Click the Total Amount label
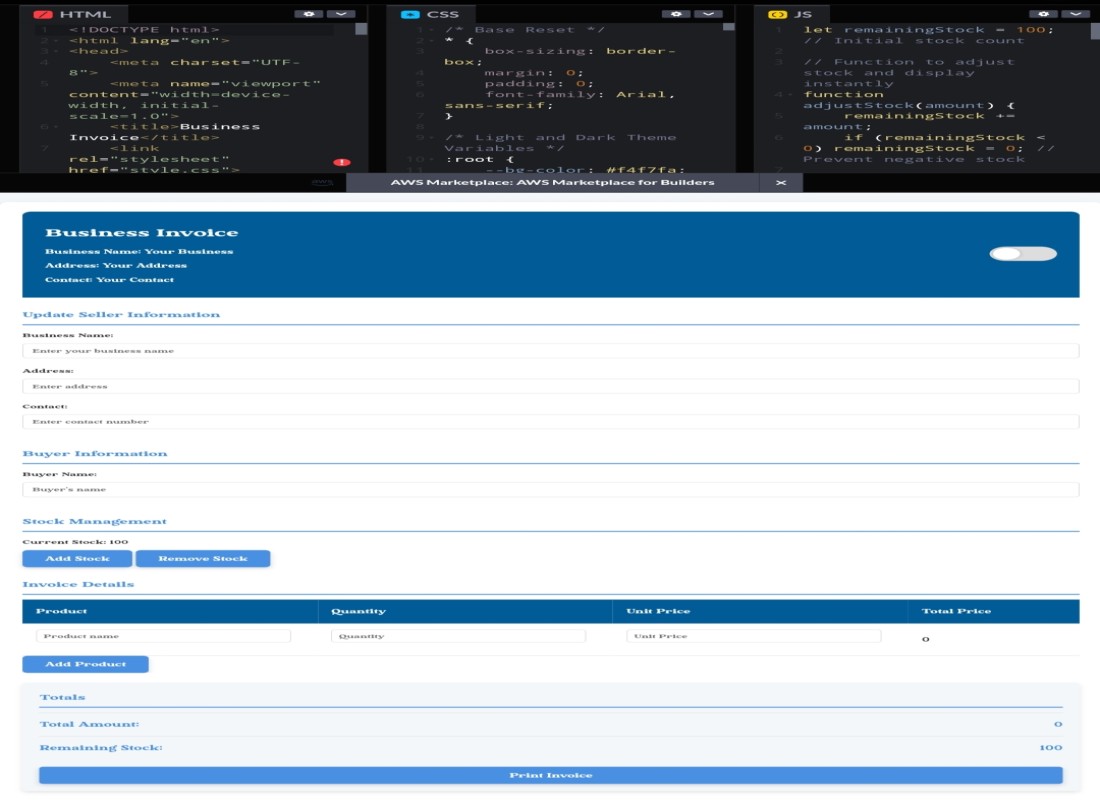This screenshot has width=1100, height=800. click(x=89, y=724)
